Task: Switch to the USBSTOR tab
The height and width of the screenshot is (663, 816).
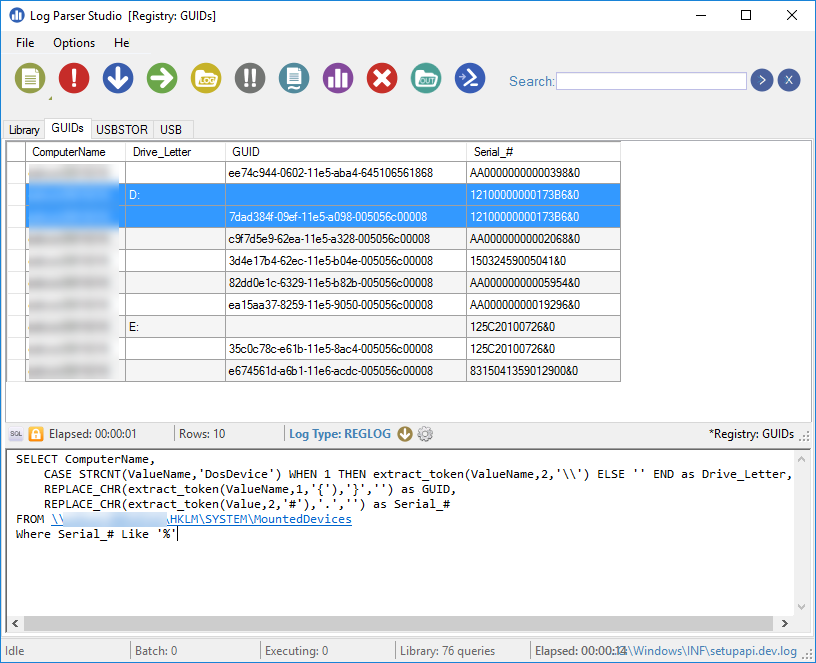Action: [122, 129]
